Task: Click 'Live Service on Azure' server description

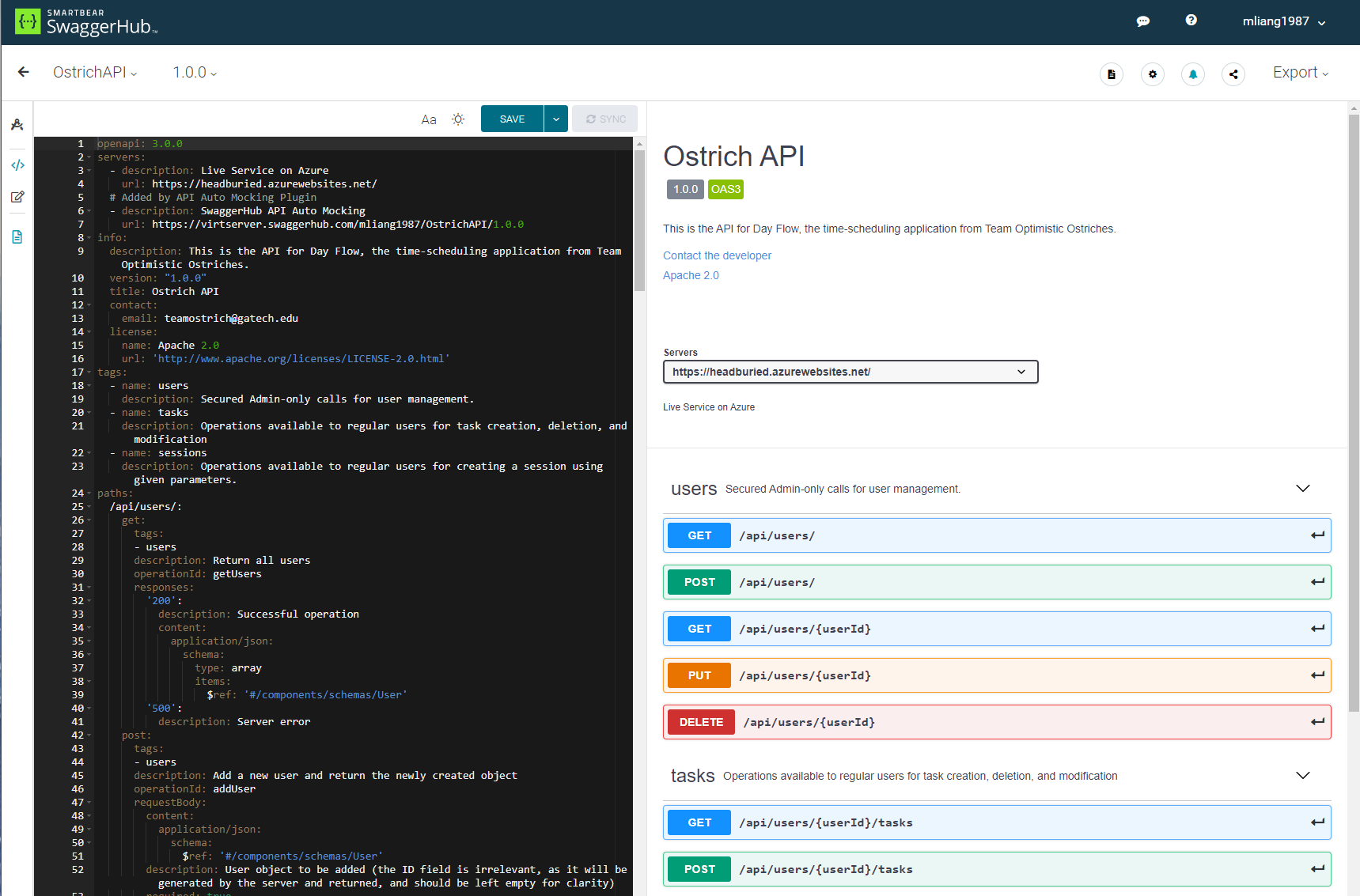Action: pos(709,407)
